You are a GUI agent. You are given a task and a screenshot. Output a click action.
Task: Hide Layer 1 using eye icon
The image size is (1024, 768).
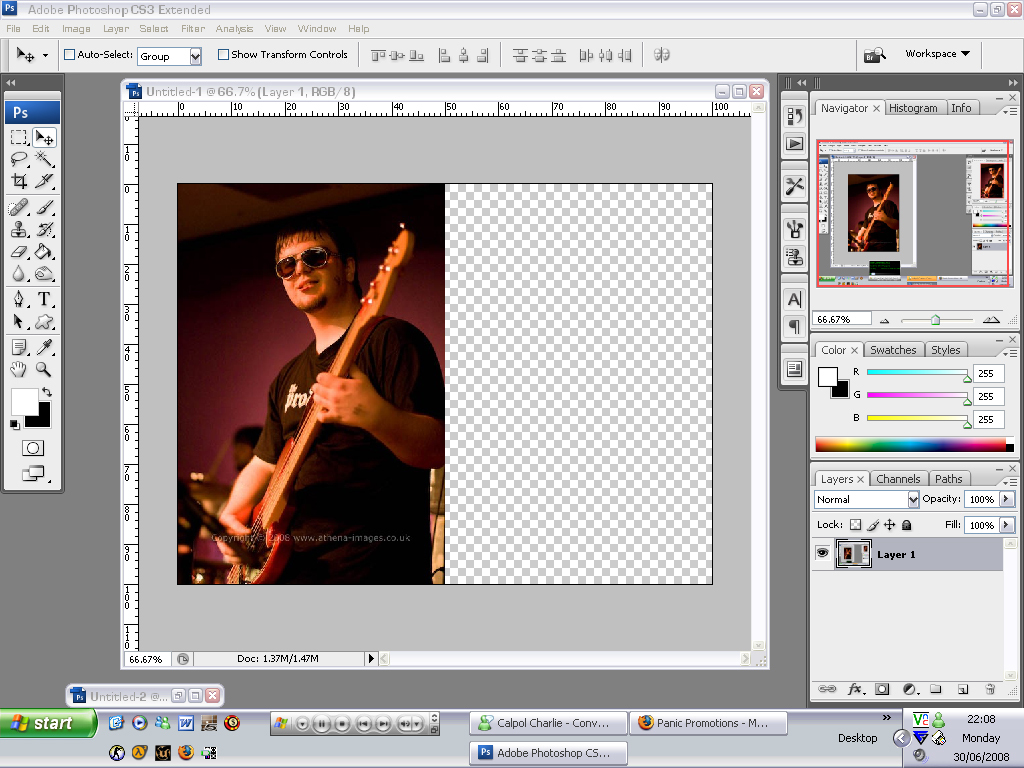pos(822,554)
